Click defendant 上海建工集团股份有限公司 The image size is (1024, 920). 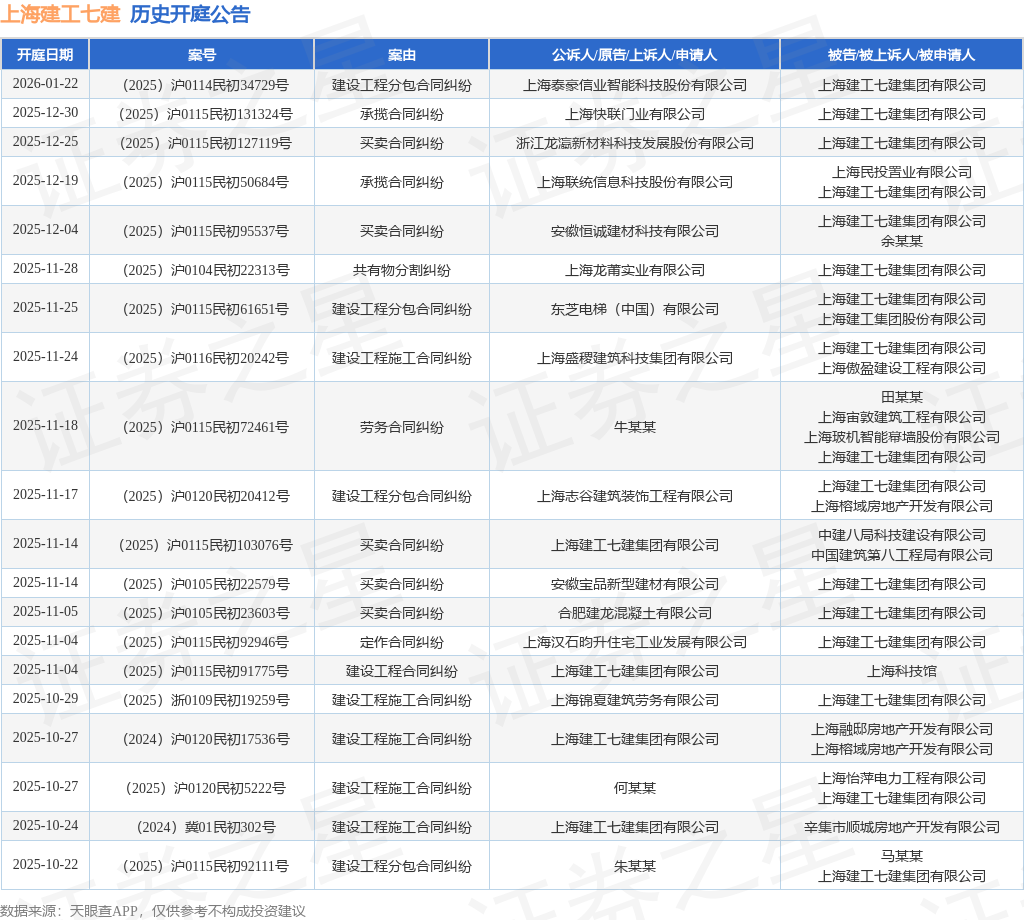tap(902, 319)
